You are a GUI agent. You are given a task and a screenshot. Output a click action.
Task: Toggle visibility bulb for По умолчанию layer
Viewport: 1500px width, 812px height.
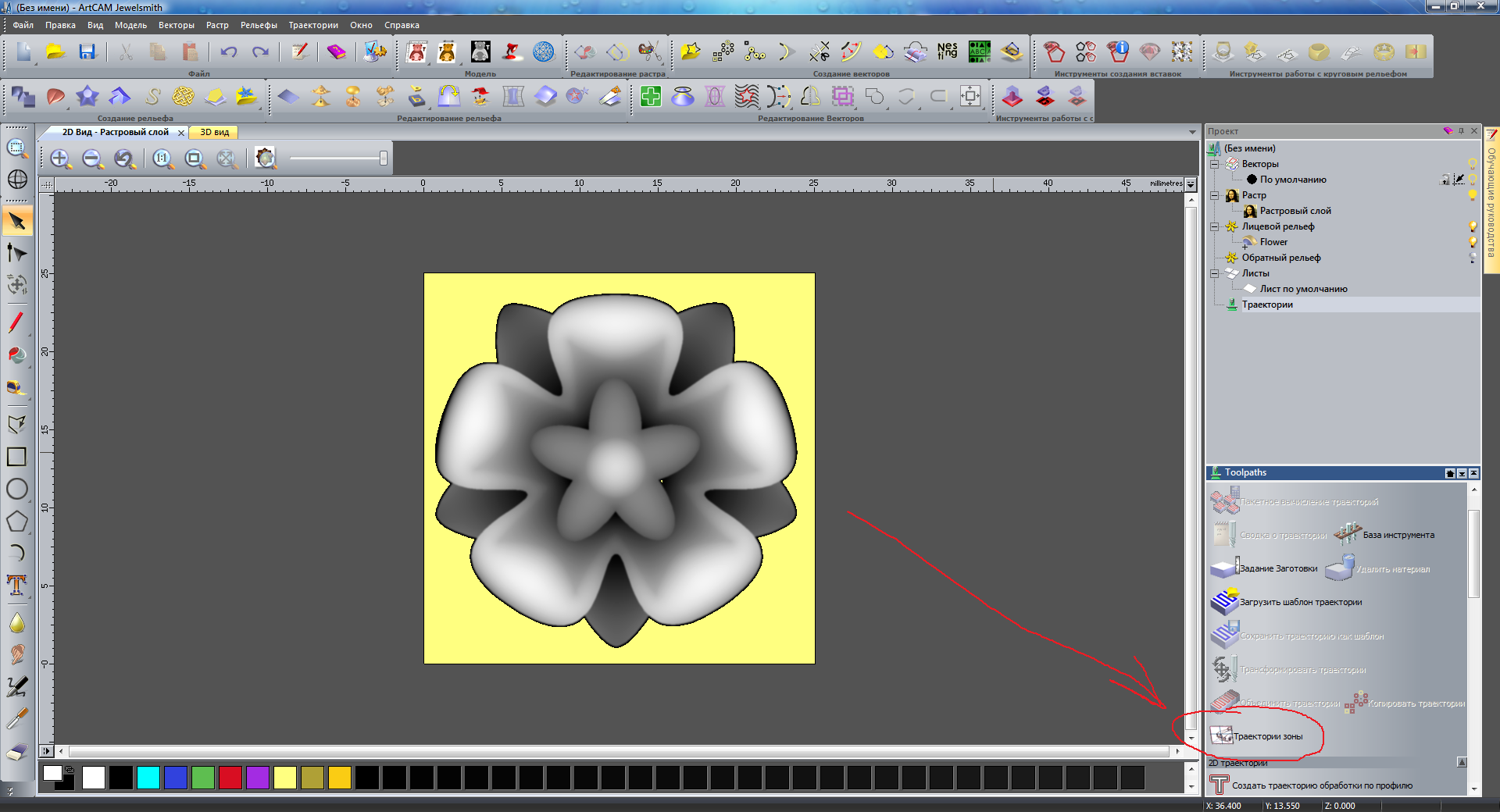coord(1473,180)
